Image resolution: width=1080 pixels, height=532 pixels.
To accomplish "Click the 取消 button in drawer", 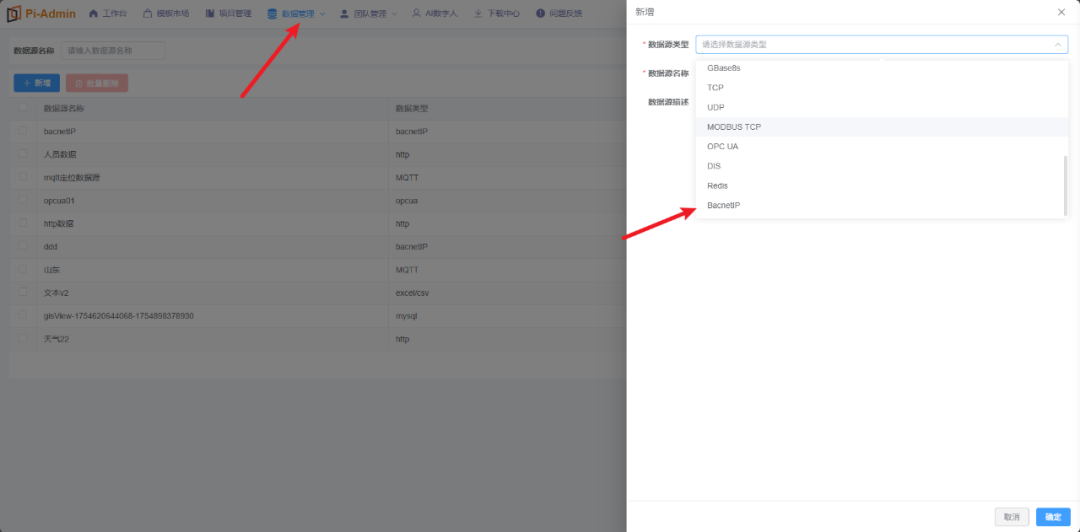I will pos(1012,517).
